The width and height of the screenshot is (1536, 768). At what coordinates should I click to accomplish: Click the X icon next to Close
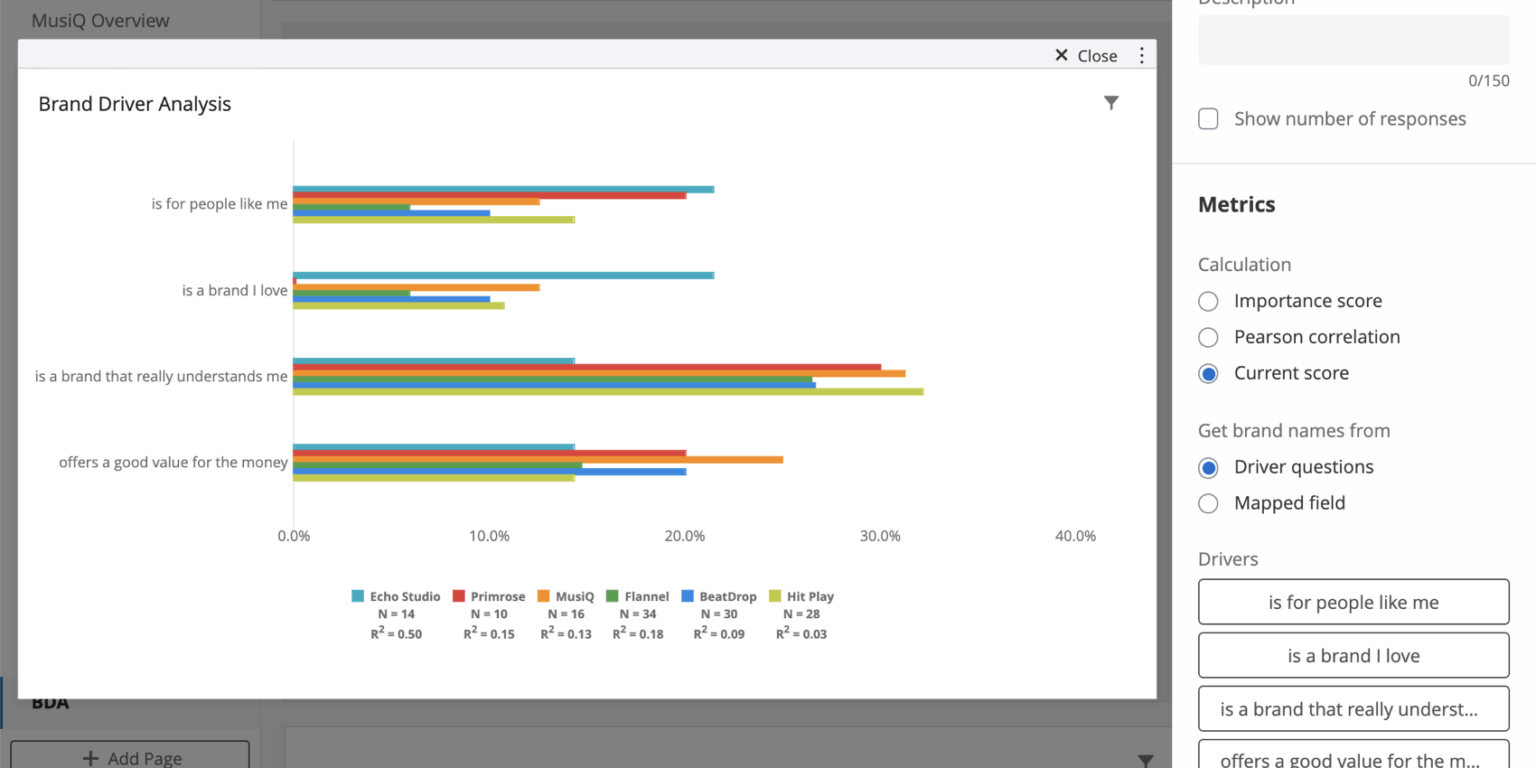click(x=1062, y=56)
